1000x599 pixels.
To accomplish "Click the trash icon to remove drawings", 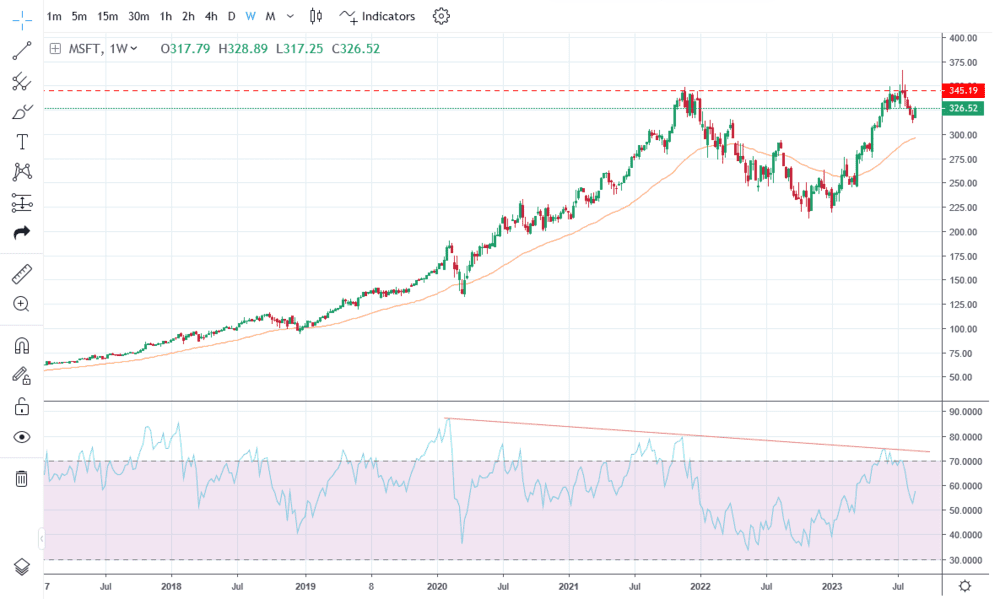I will coord(21,479).
